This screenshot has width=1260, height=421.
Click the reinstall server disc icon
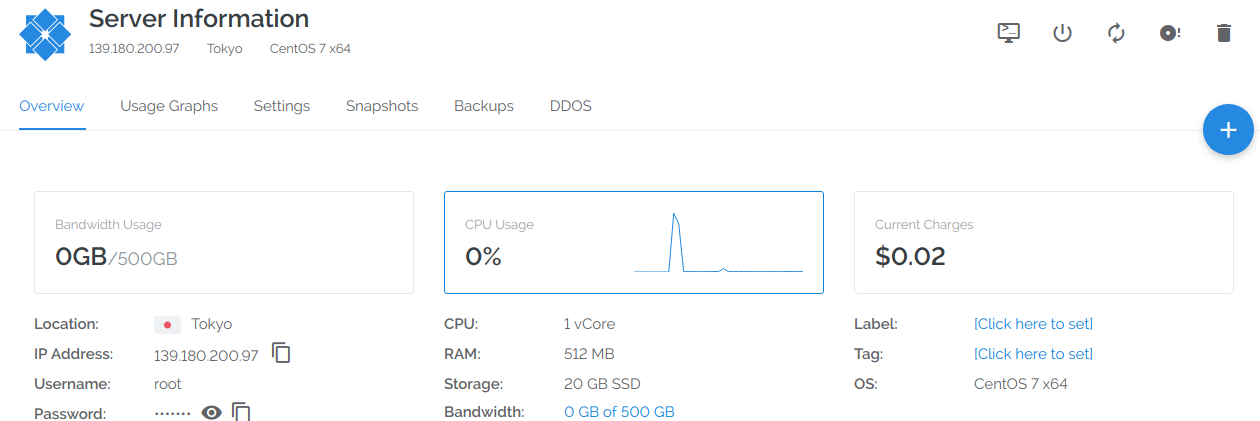pos(1170,33)
